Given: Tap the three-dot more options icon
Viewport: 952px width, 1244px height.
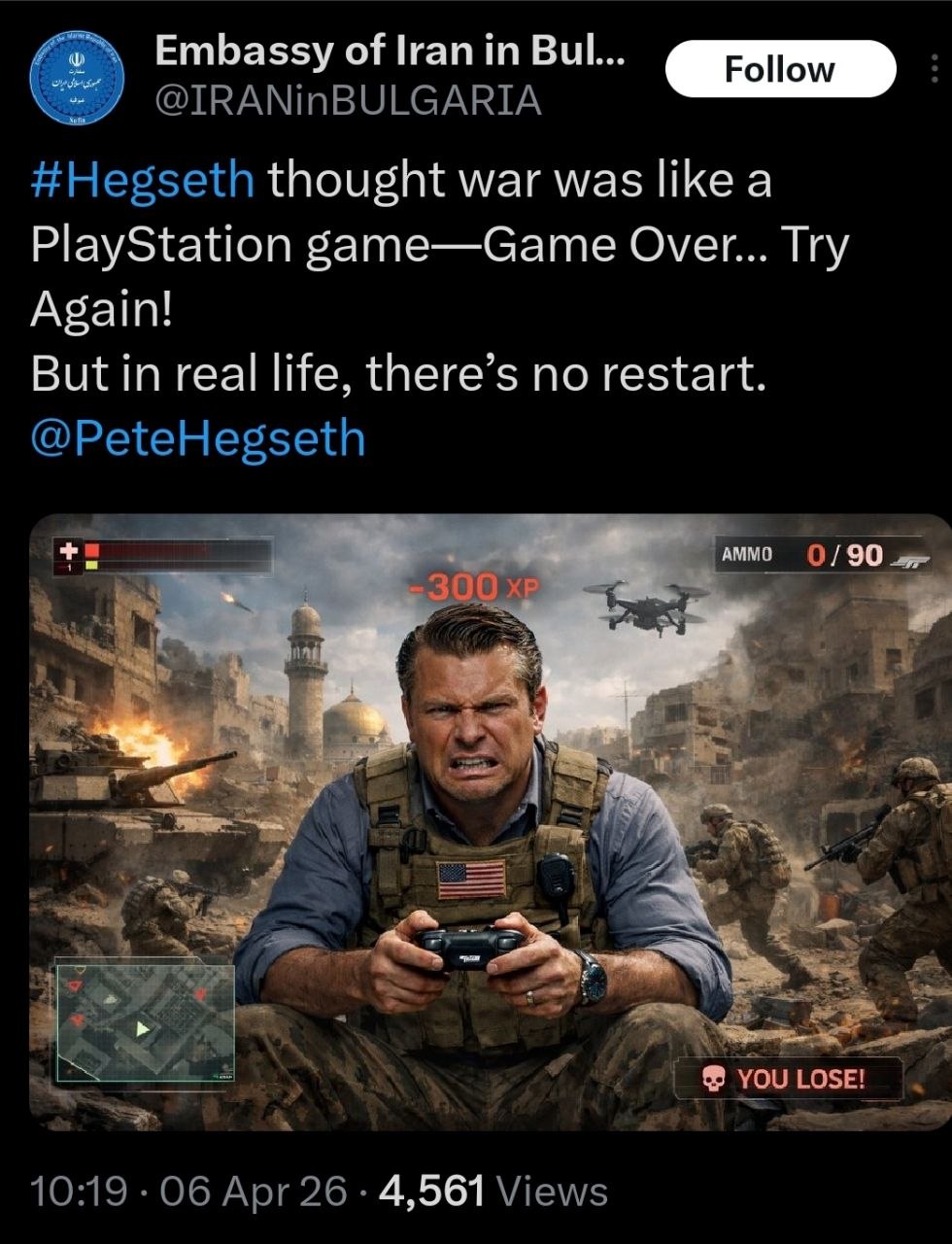Looking at the screenshot, I should [x=934, y=69].
